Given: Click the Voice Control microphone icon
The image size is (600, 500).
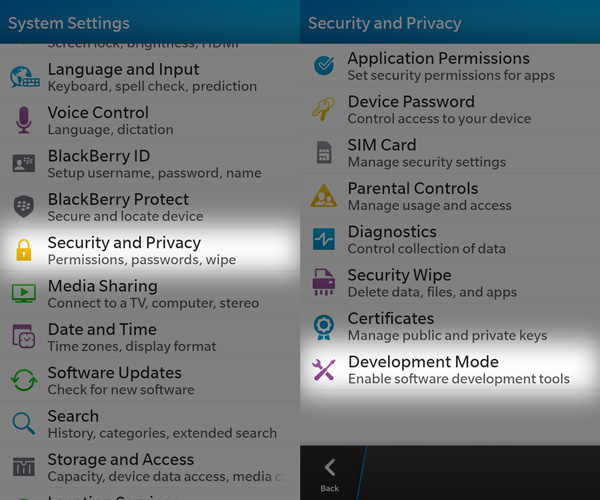Looking at the screenshot, I should [x=23, y=120].
